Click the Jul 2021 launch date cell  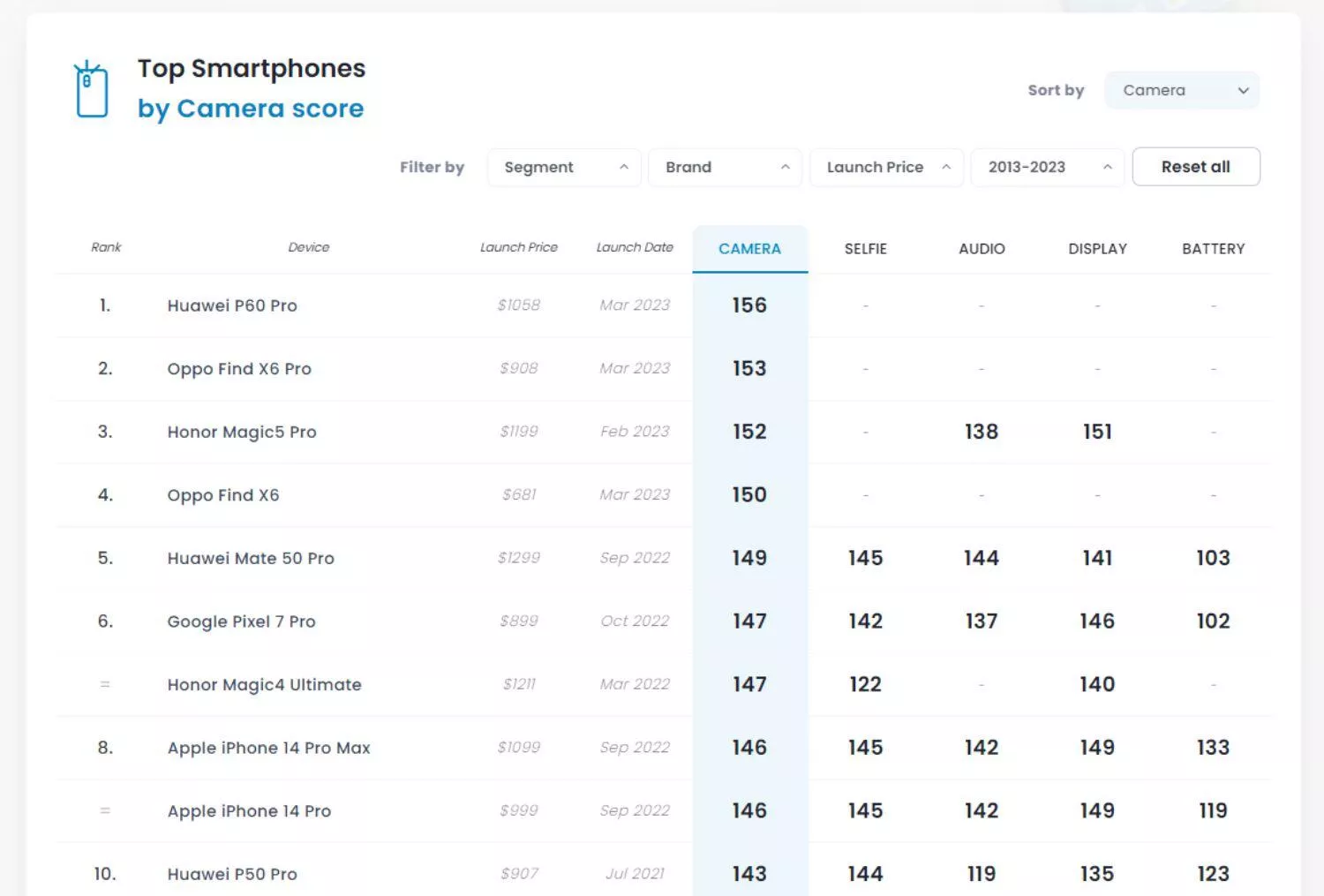(635, 874)
